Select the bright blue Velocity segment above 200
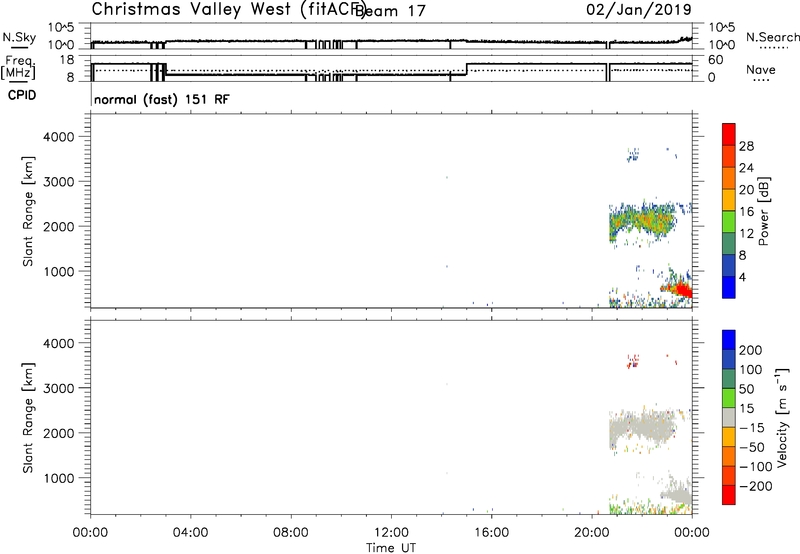The height and width of the screenshot is (554, 800). 729,340
